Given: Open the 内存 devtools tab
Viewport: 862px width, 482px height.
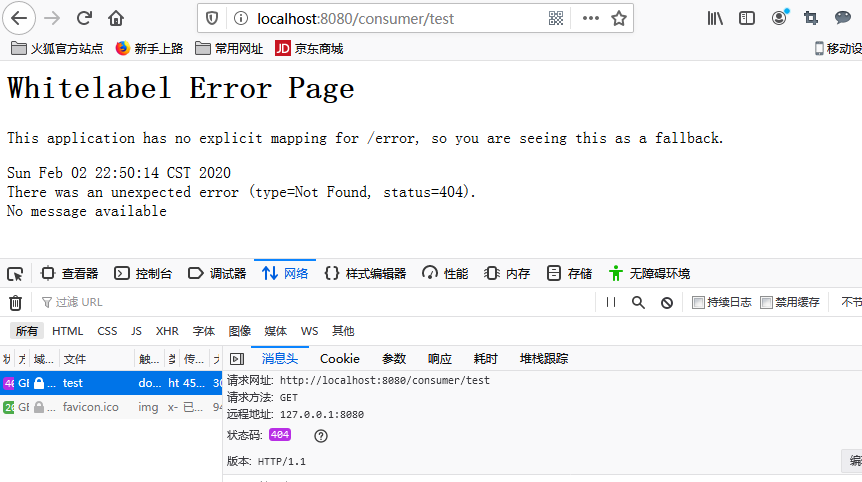Looking at the screenshot, I should tap(507, 274).
